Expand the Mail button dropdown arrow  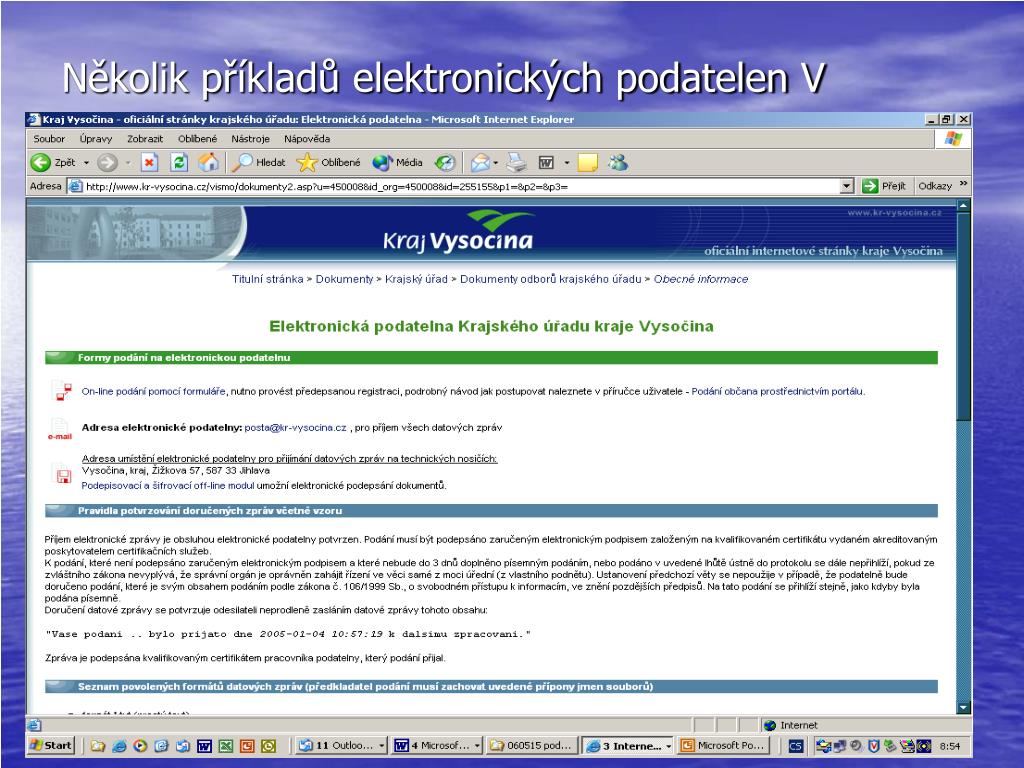click(496, 163)
